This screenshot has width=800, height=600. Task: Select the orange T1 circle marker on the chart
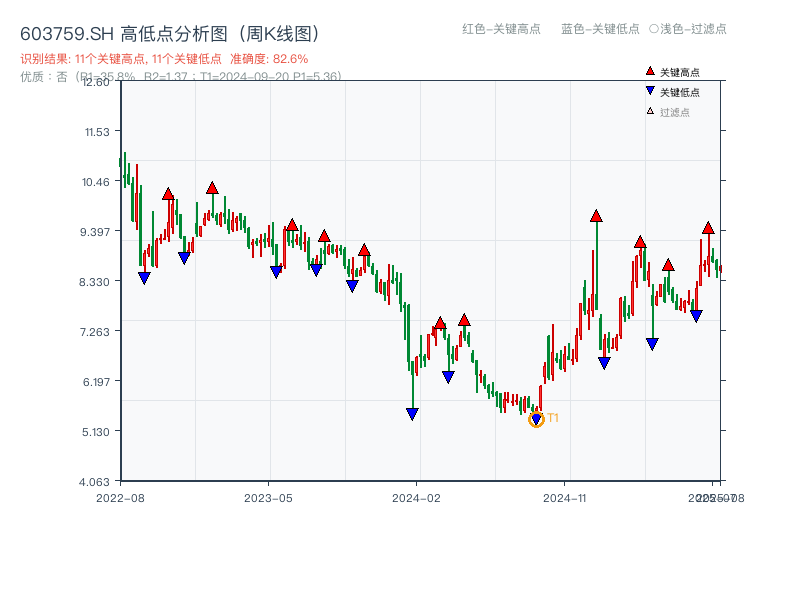pyautogui.click(x=536, y=420)
